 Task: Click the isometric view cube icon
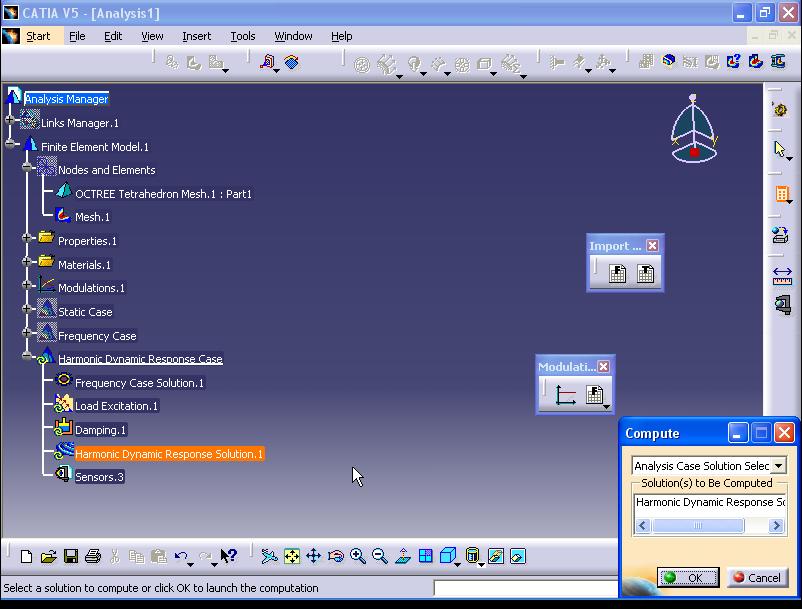click(448, 556)
